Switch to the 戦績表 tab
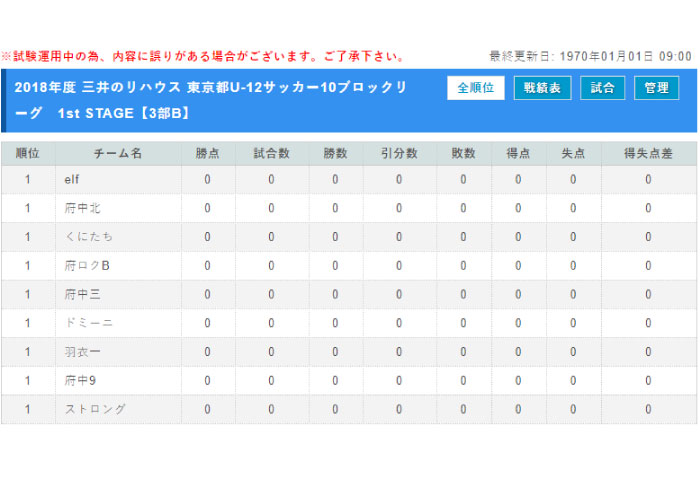The width and height of the screenshot is (700, 500). pos(543,88)
